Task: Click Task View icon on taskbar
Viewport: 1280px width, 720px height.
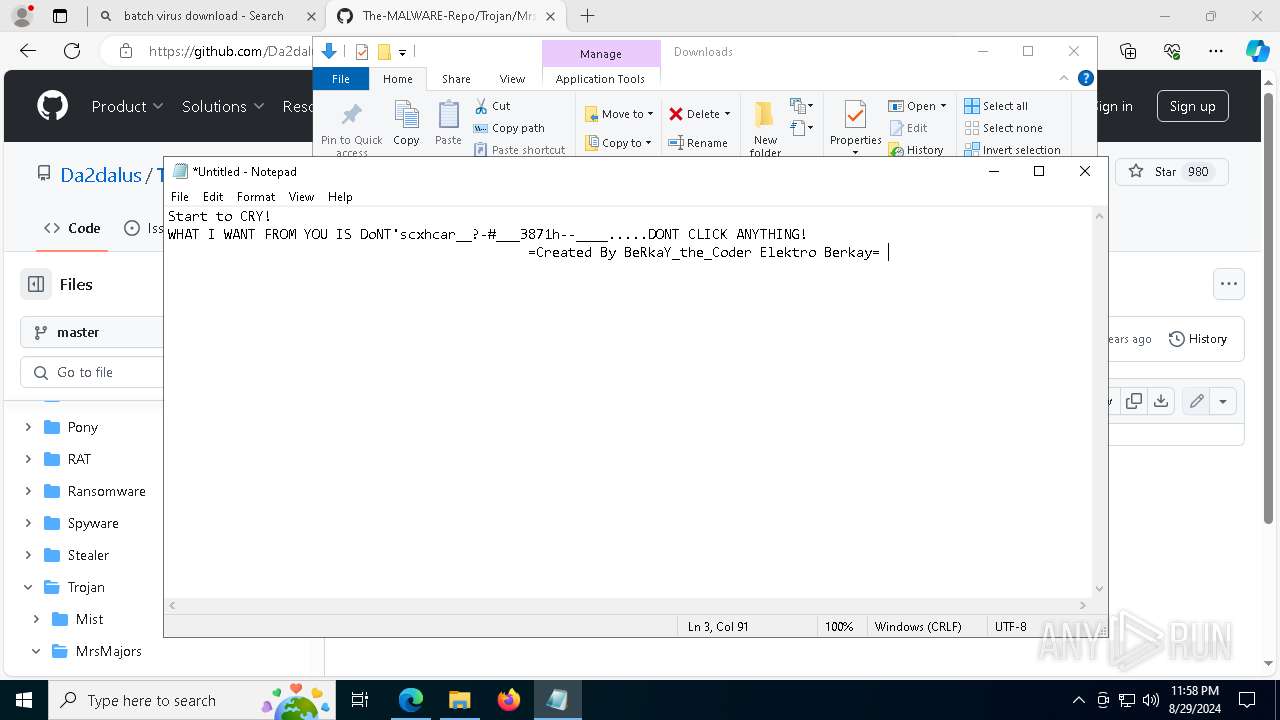Action: point(360,700)
